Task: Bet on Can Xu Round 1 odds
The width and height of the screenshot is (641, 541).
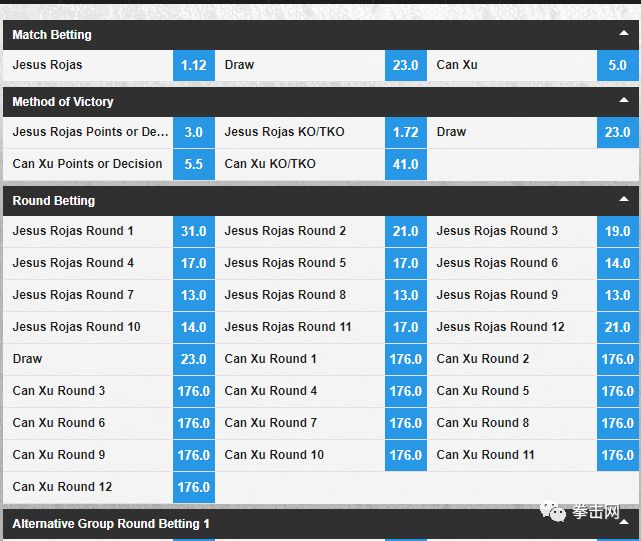Action: 406,359
